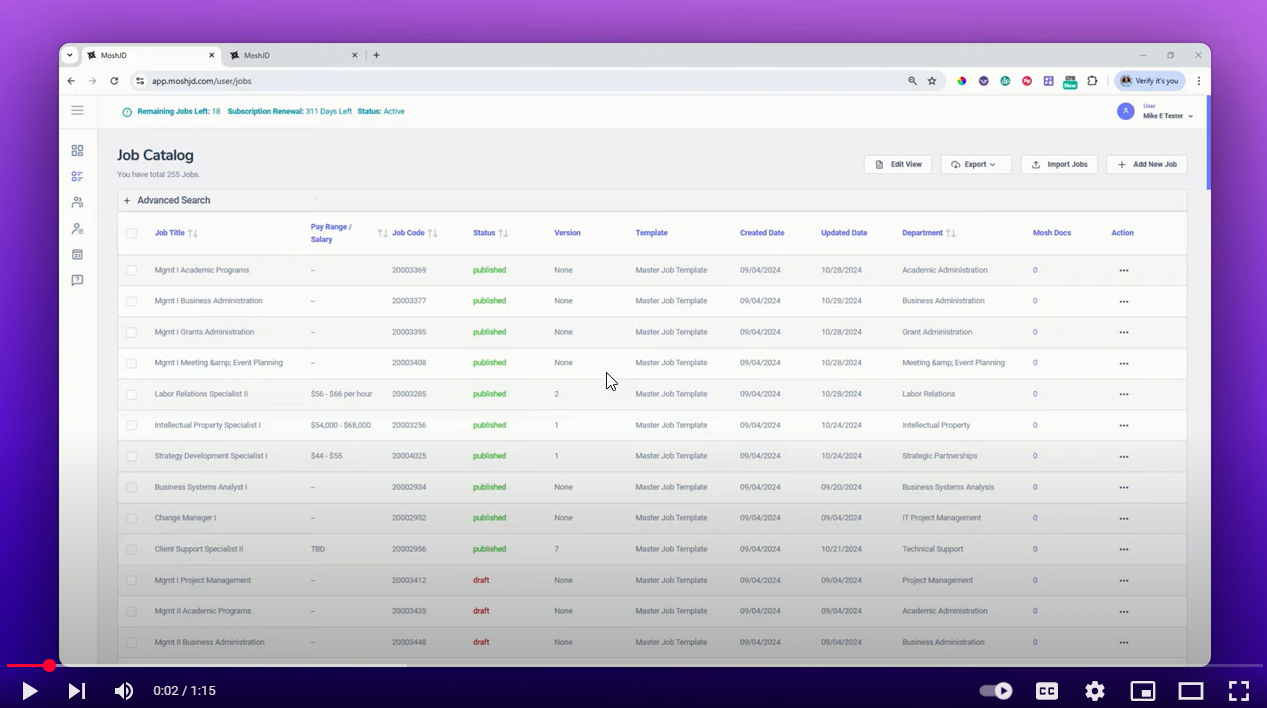
Task: Open actions menu for Labor Relations Specialist II
Action: [x=1123, y=394]
